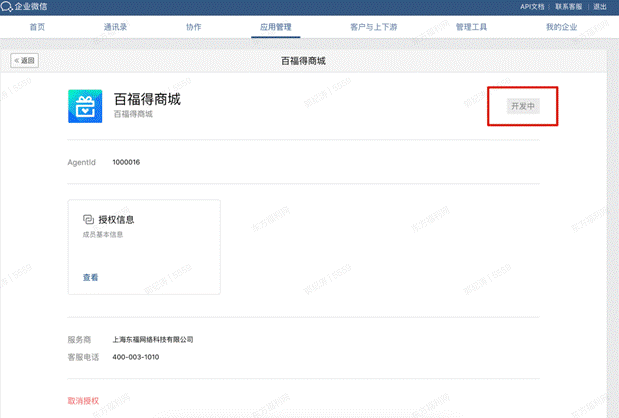
Task: Click the AgentId value 1000016
Action: tap(126, 162)
